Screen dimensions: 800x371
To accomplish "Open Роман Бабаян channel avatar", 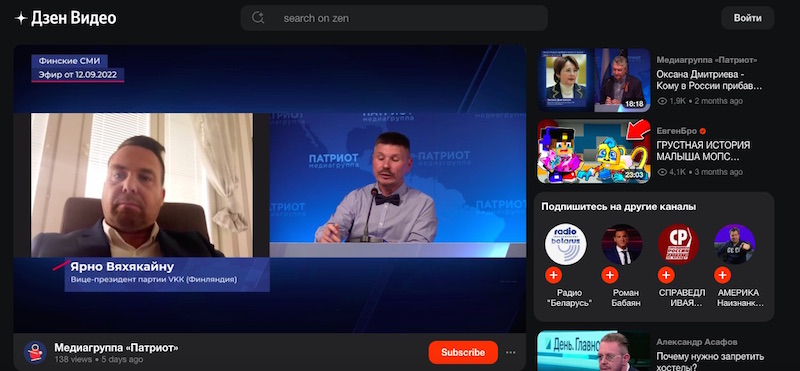I will point(621,244).
